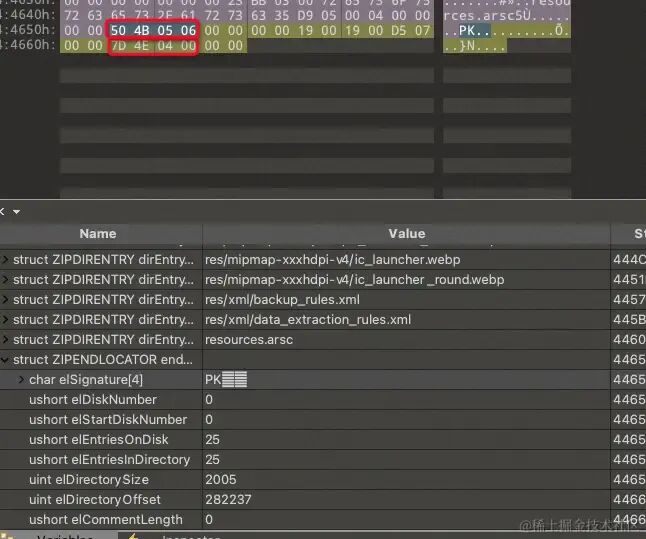Click the elCommentLength value 0
Screen dimensions: 646x539
pos(209,519)
